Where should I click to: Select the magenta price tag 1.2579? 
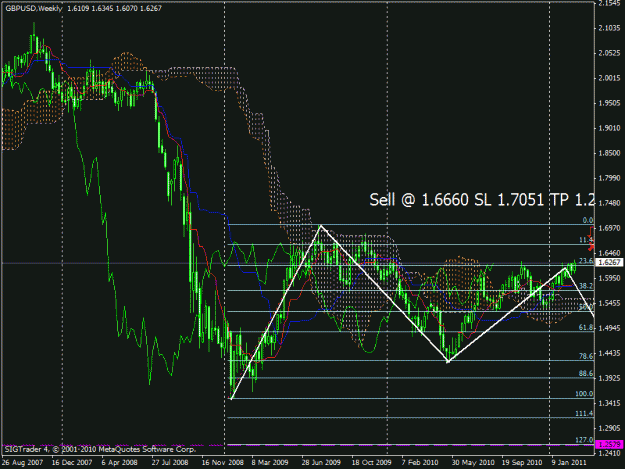pyautogui.click(x=609, y=444)
